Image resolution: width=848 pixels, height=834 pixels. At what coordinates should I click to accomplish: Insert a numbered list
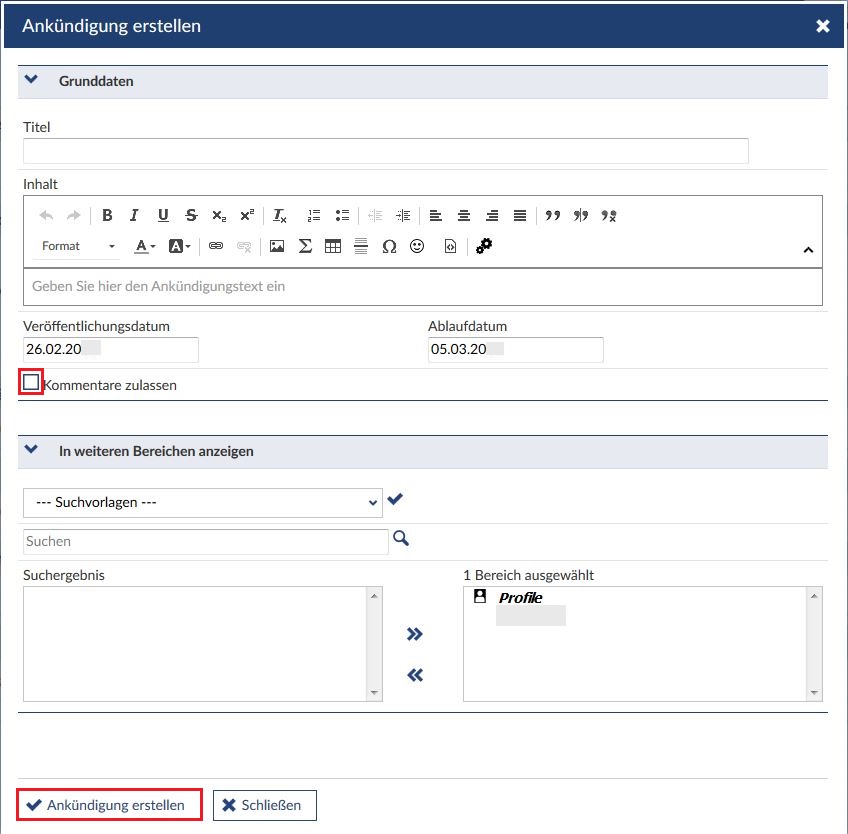click(x=314, y=215)
